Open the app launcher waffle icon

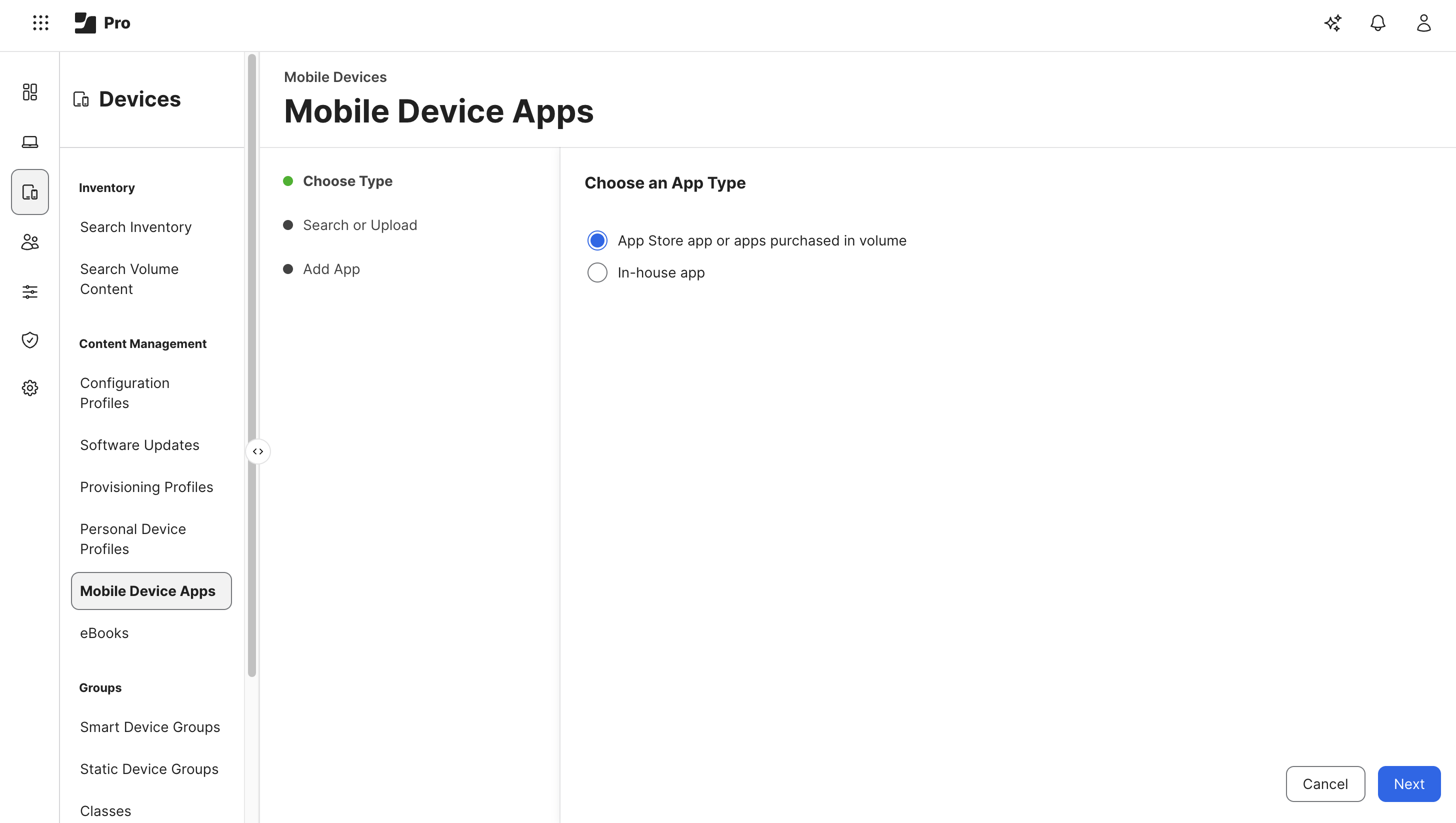(x=40, y=23)
